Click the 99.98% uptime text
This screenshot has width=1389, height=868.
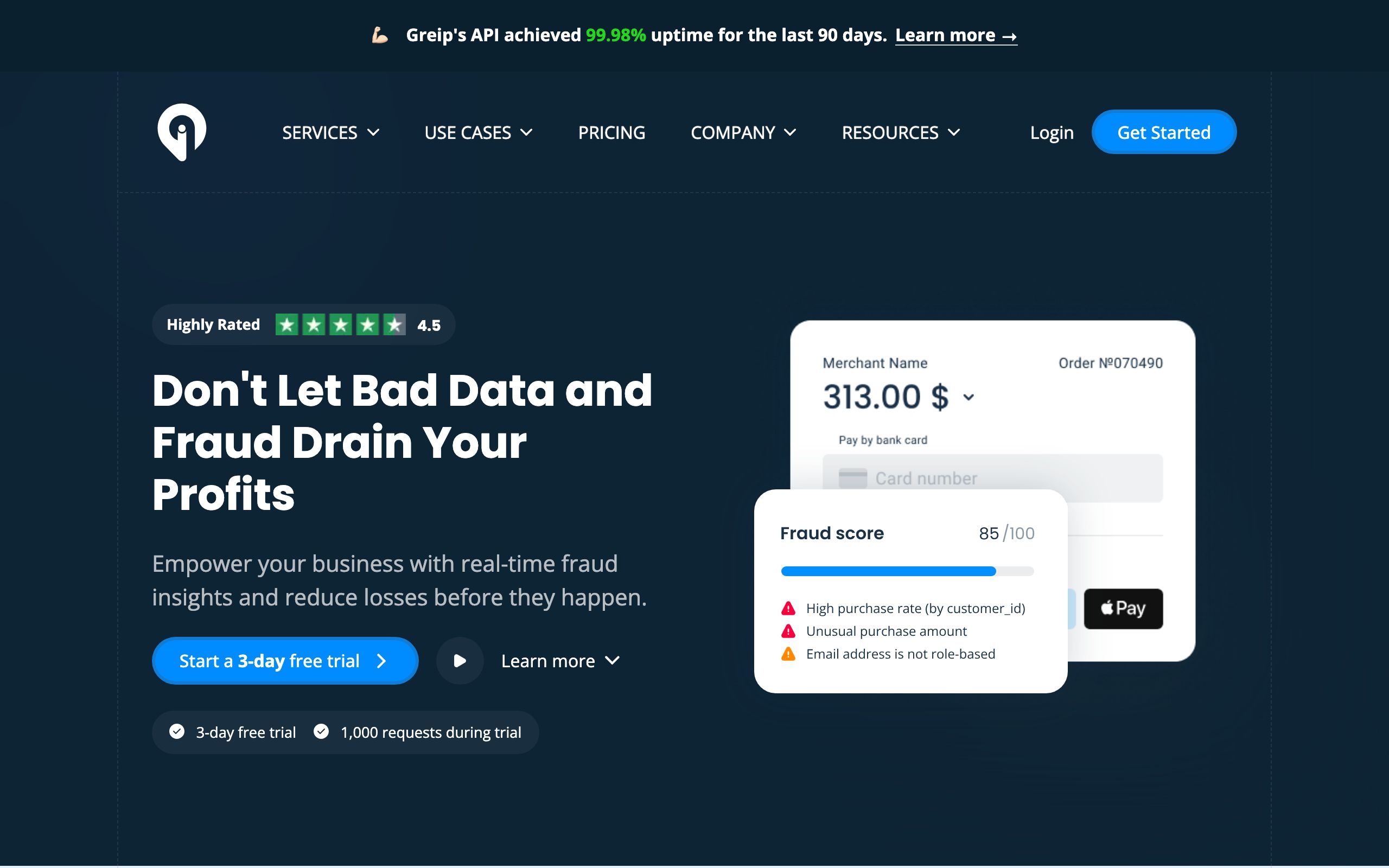click(x=616, y=35)
